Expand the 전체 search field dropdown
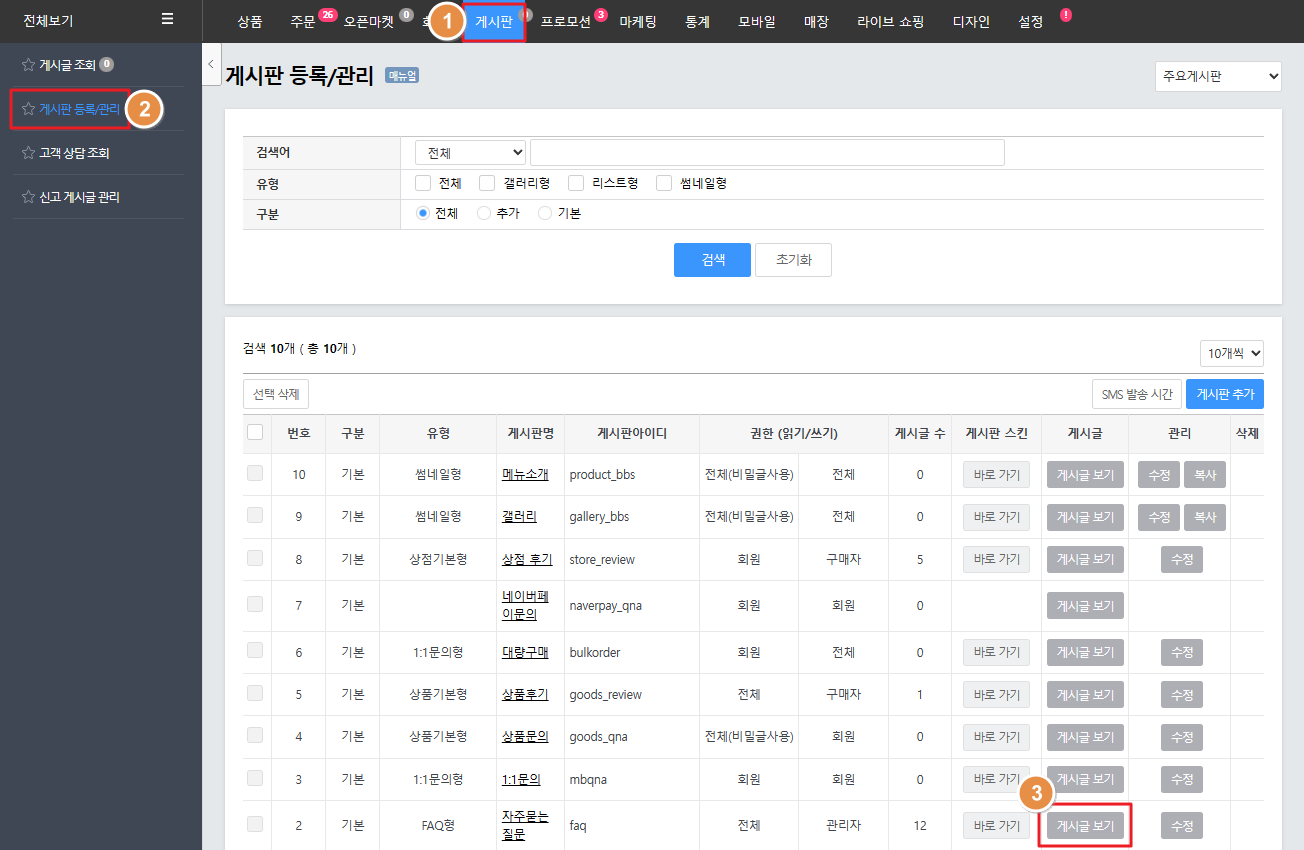1304x850 pixels. click(470, 153)
